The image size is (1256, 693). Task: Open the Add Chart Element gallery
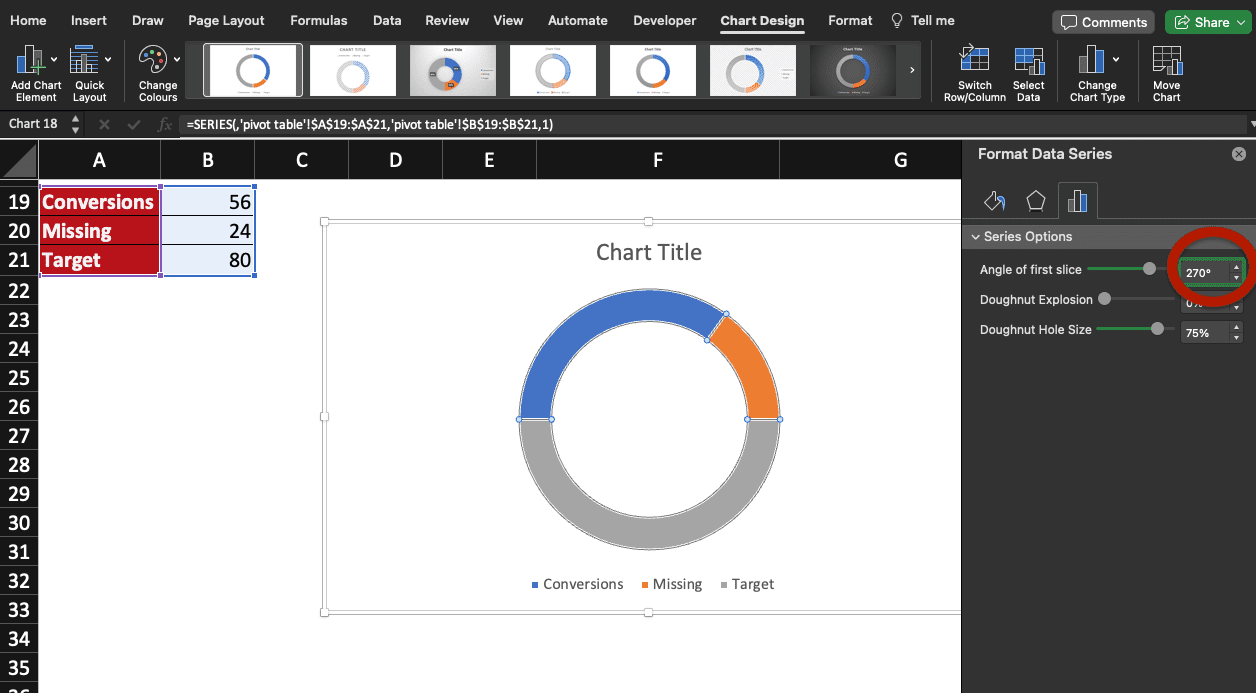tap(36, 70)
